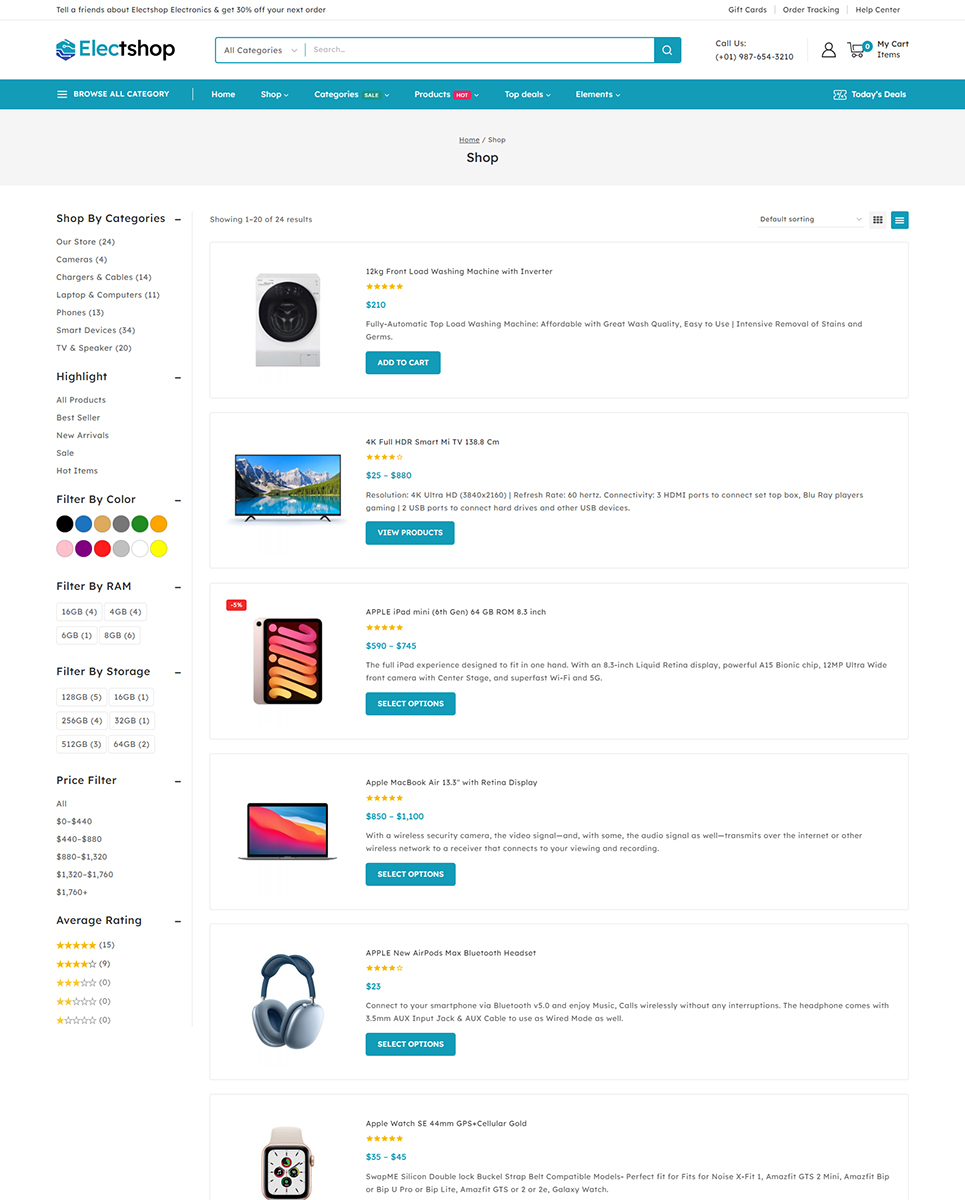Screen dimensions: 965x1200
Task: Collapse the Shop By Categories section
Action: 178,219
